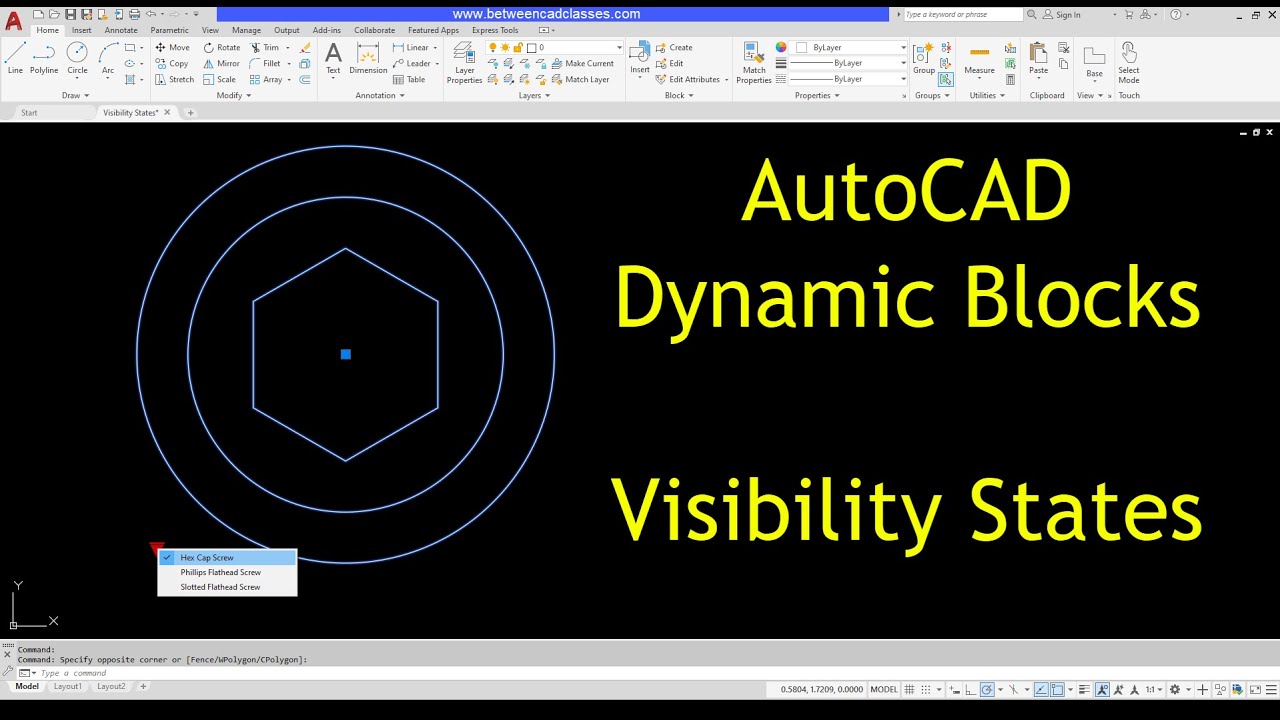Viewport: 1280px width, 720px height.
Task: Select the Polyline tool
Action: click(44, 58)
